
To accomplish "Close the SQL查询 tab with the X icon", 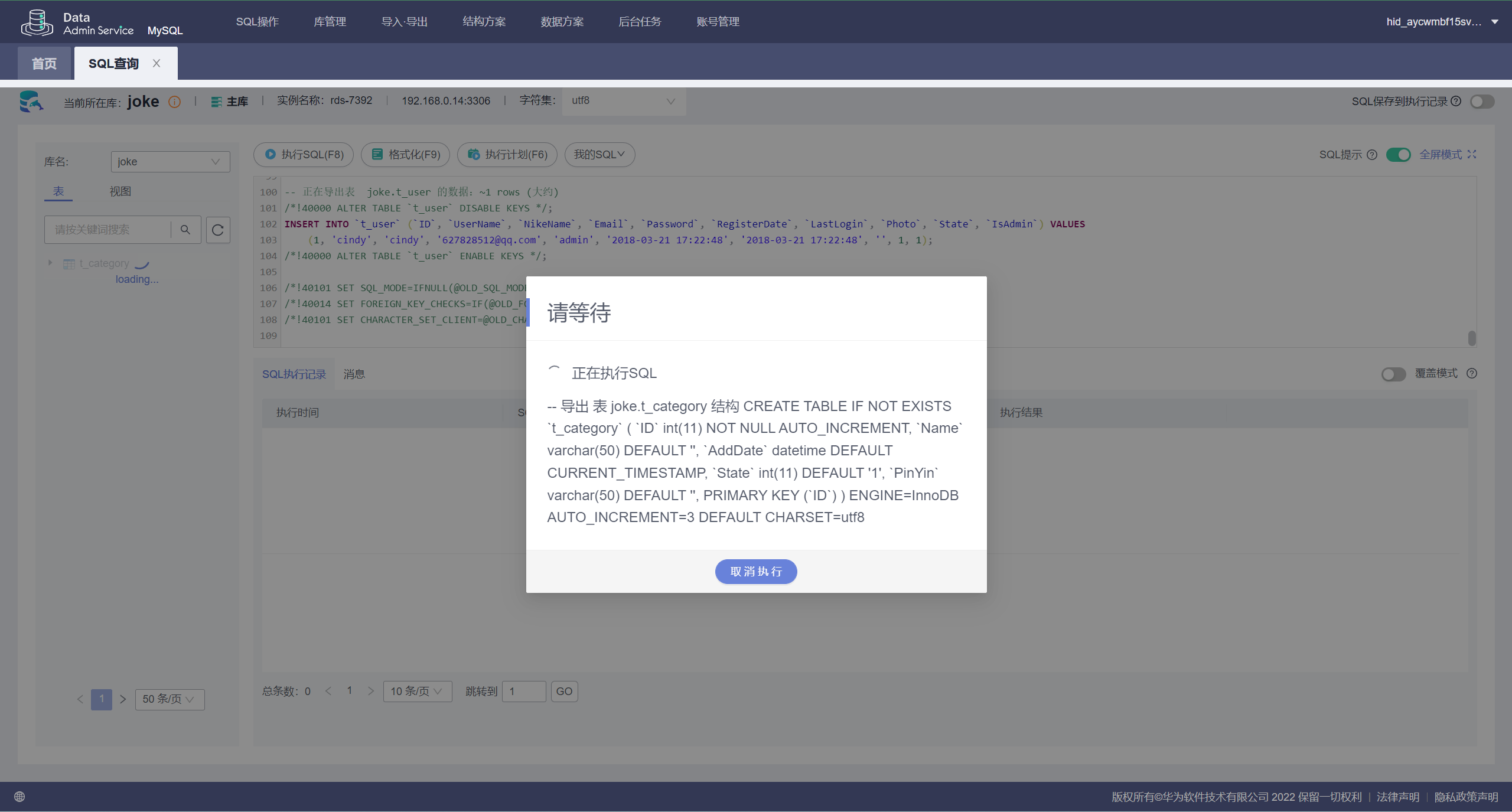I will 157,63.
